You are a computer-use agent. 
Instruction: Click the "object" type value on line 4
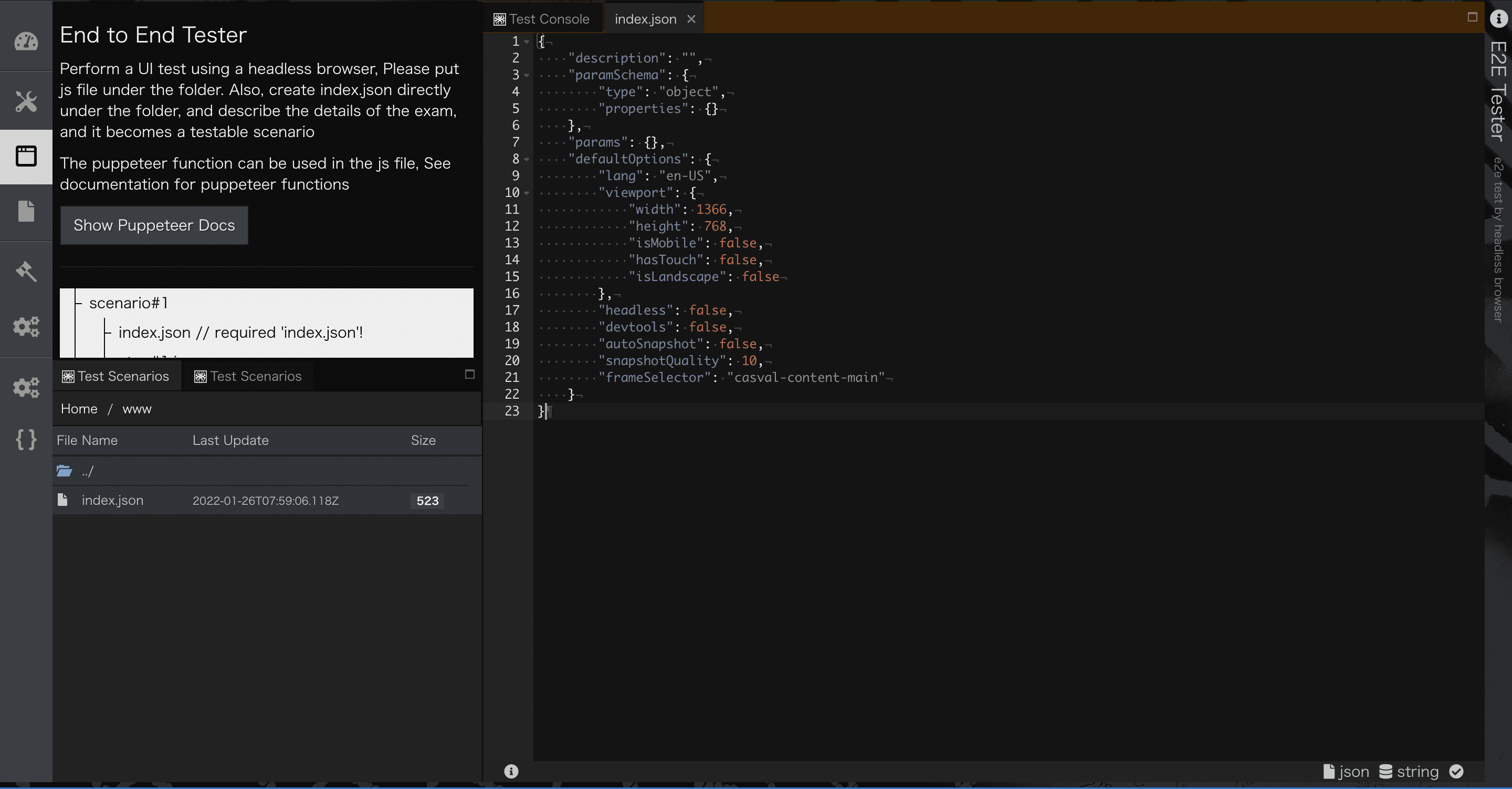[688, 91]
